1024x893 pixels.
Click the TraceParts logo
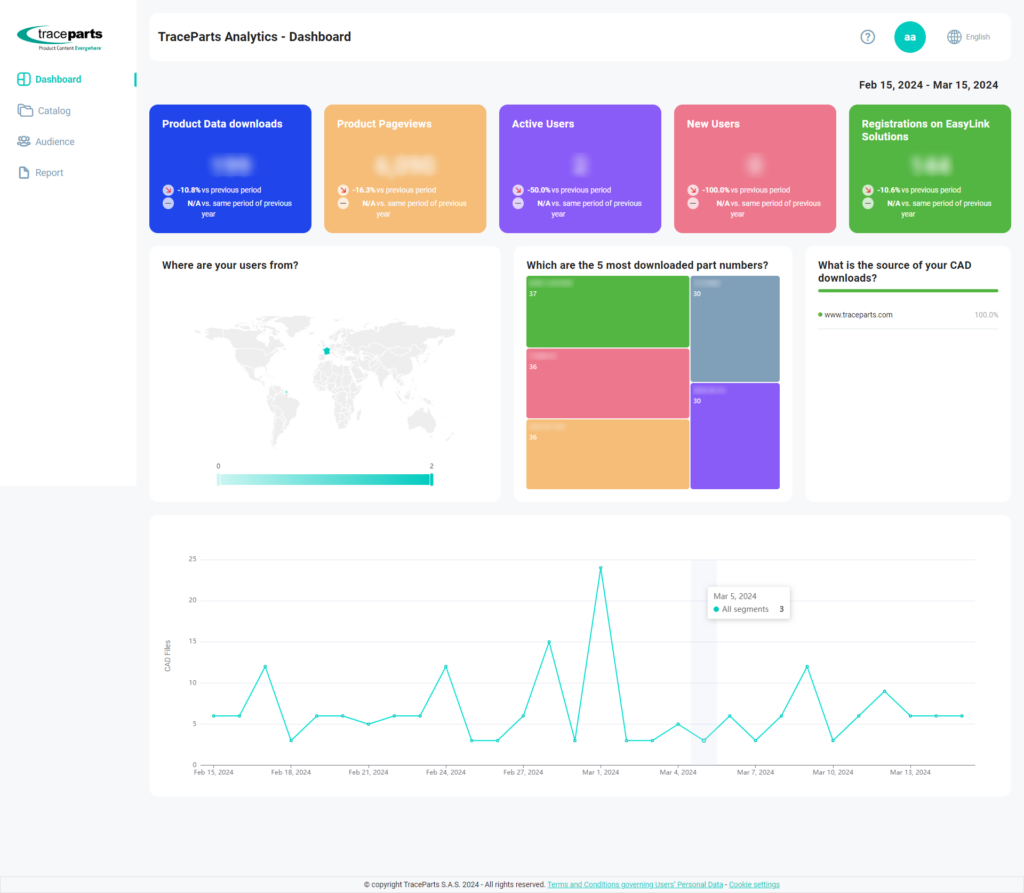(59, 38)
